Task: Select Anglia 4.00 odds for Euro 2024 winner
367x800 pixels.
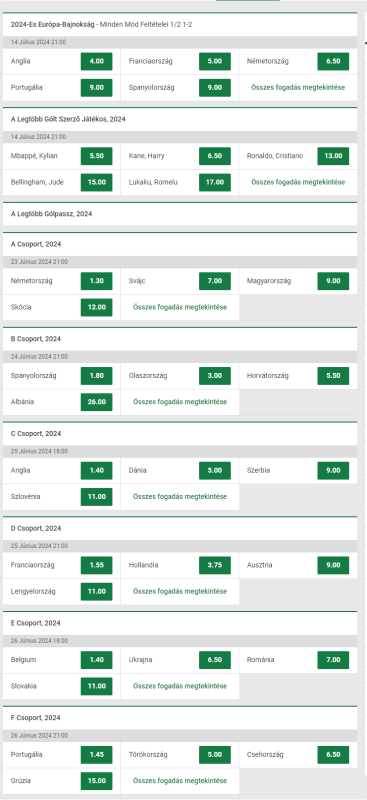Action: pyautogui.click(x=96, y=61)
